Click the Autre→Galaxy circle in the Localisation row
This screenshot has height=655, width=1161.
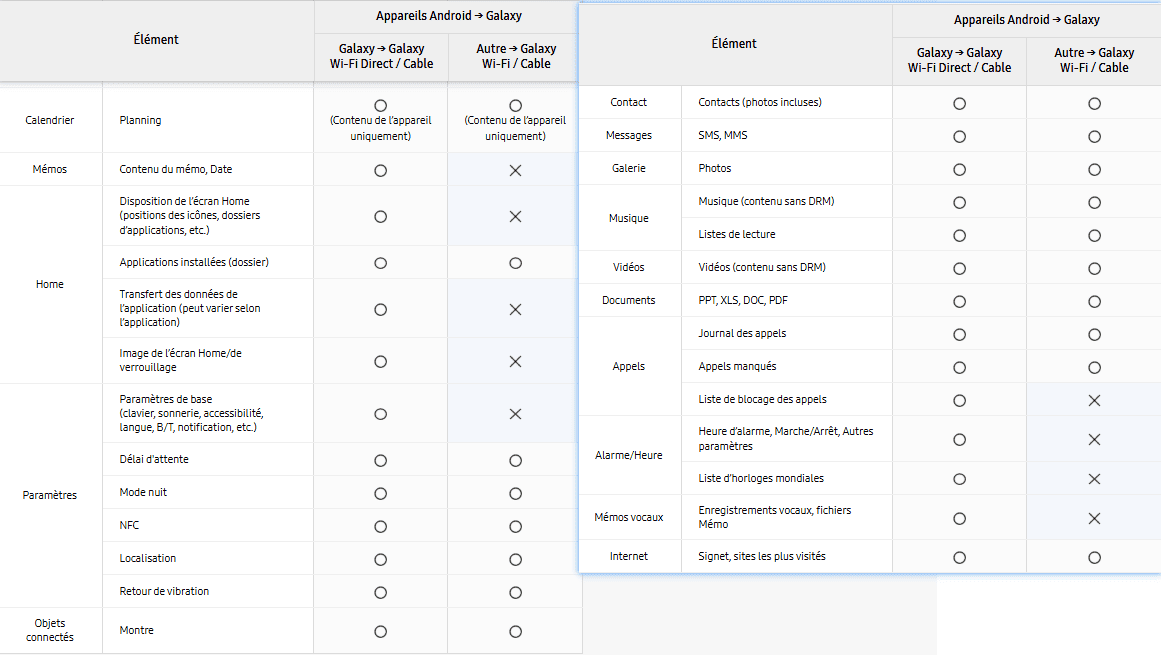click(x=515, y=560)
